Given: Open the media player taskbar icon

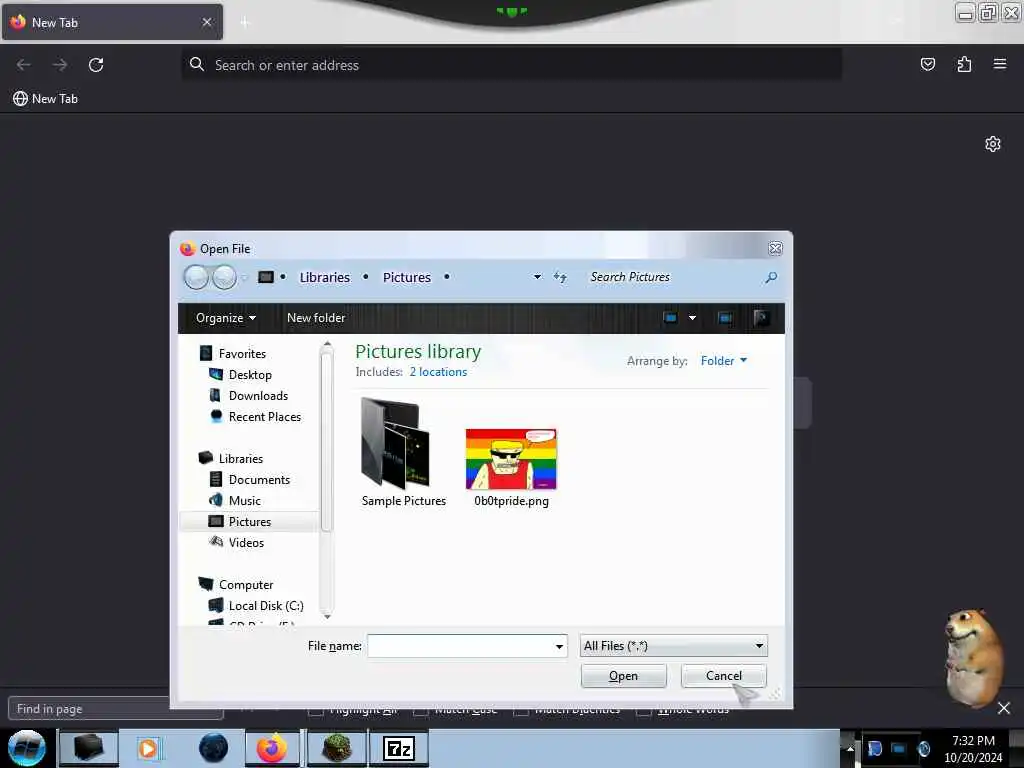Looking at the screenshot, I should pyautogui.click(x=148, y=748).
